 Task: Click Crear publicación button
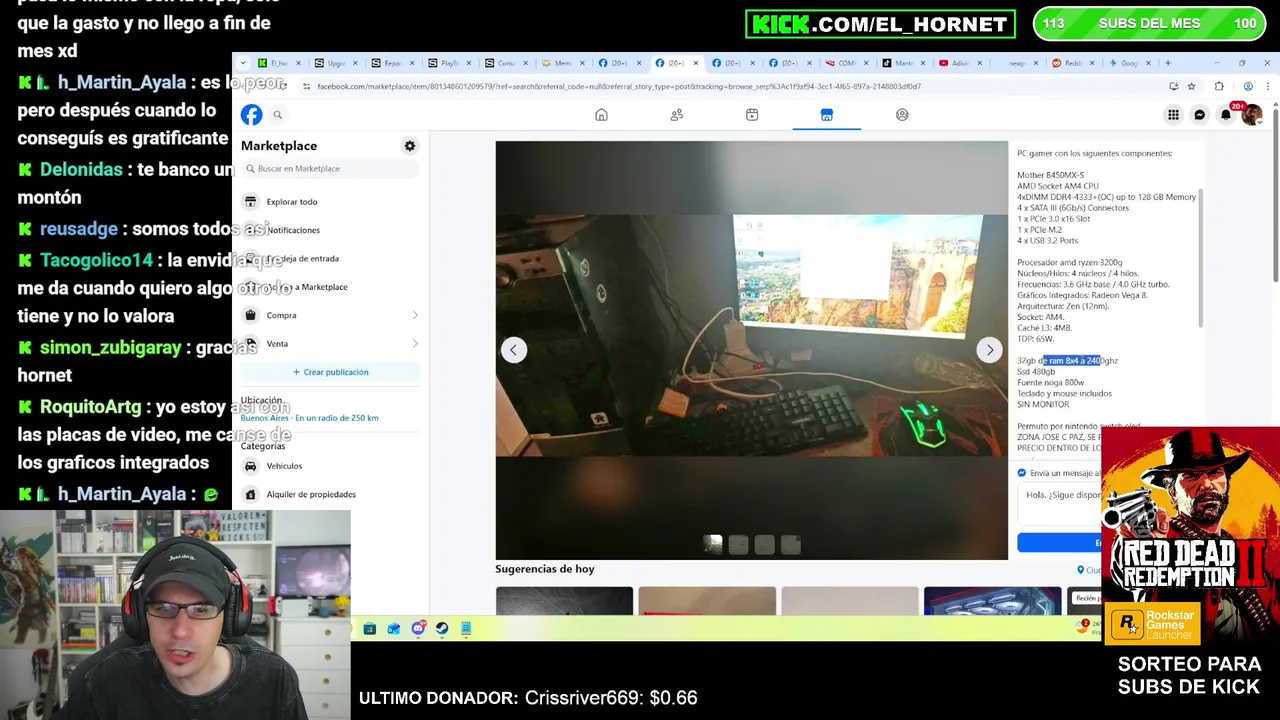click(330, 372)
